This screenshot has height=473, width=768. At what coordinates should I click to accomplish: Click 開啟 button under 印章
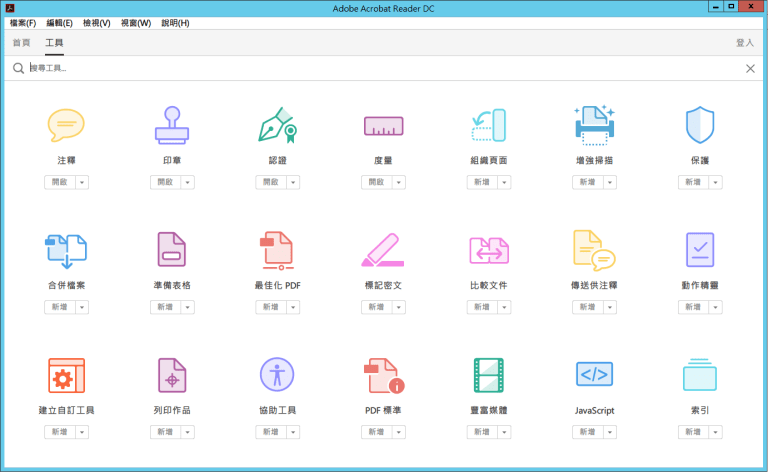[x=166, y=182]
